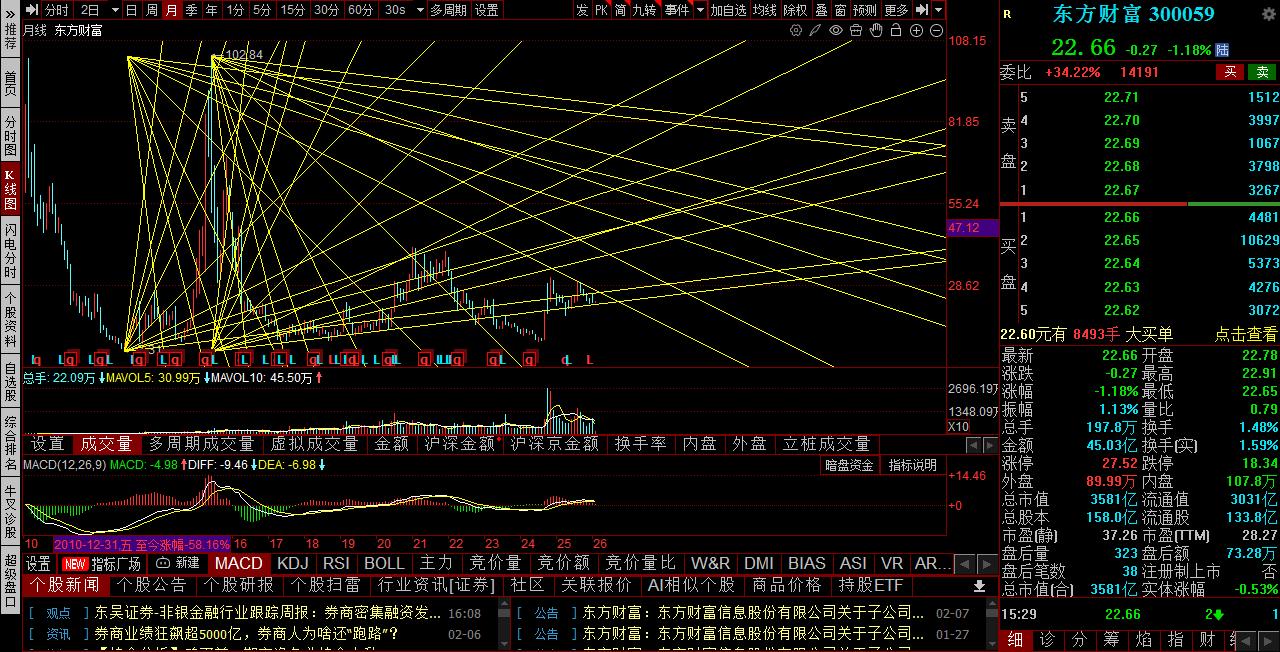The image size is (1280, 652).
Task: Select the 年 yearly period
Action: click(211, 10)
